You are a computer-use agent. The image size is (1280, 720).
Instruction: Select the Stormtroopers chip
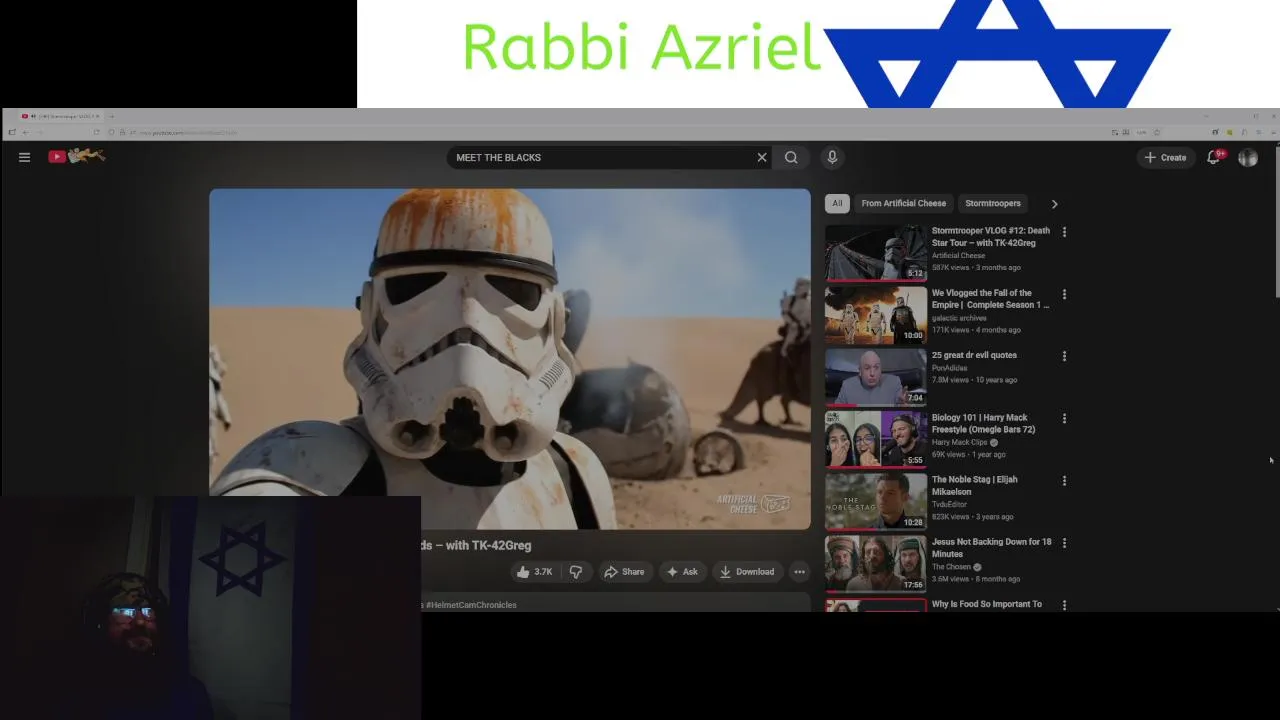point(993,203)
